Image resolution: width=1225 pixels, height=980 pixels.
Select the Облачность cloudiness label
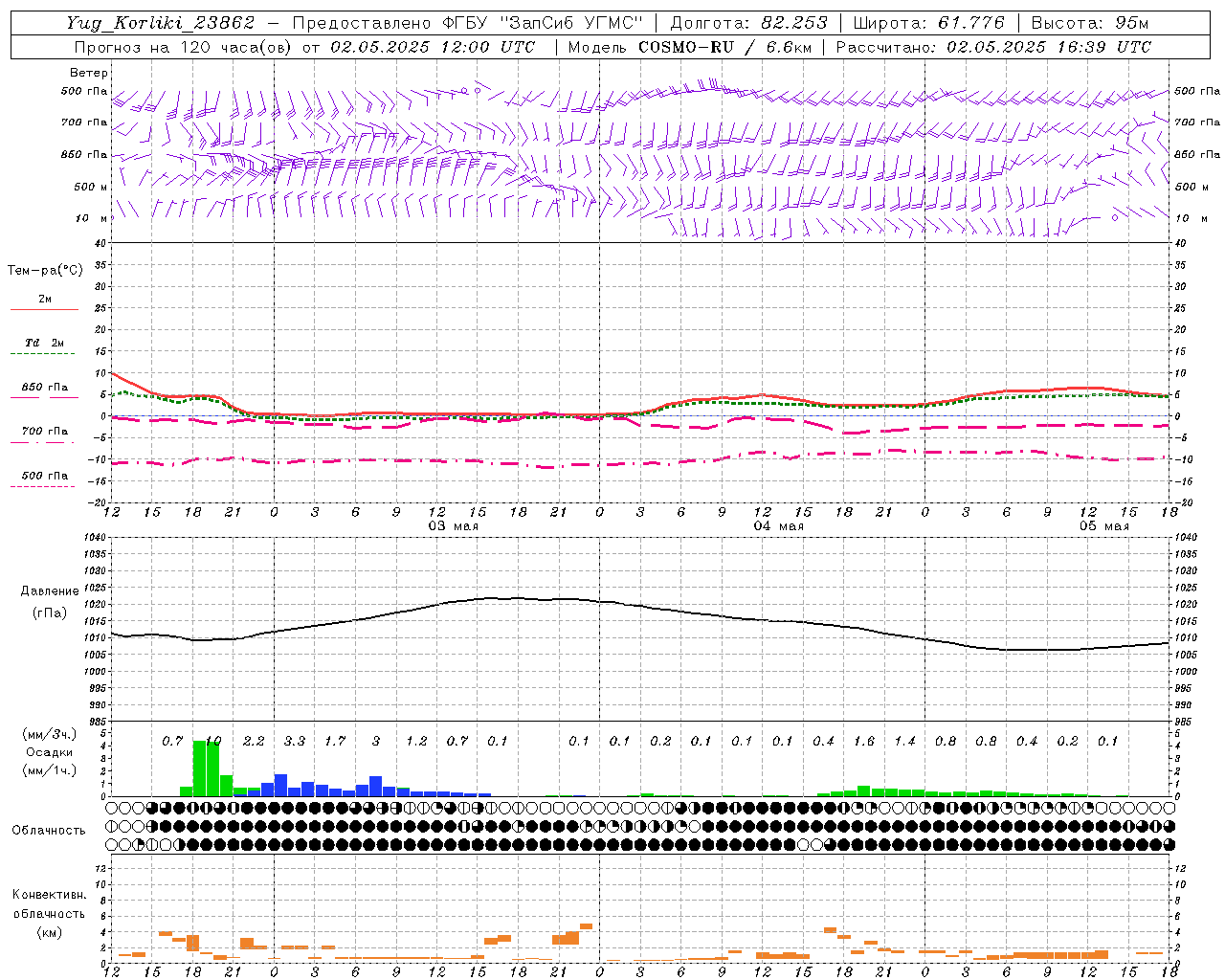click(49, 831)
